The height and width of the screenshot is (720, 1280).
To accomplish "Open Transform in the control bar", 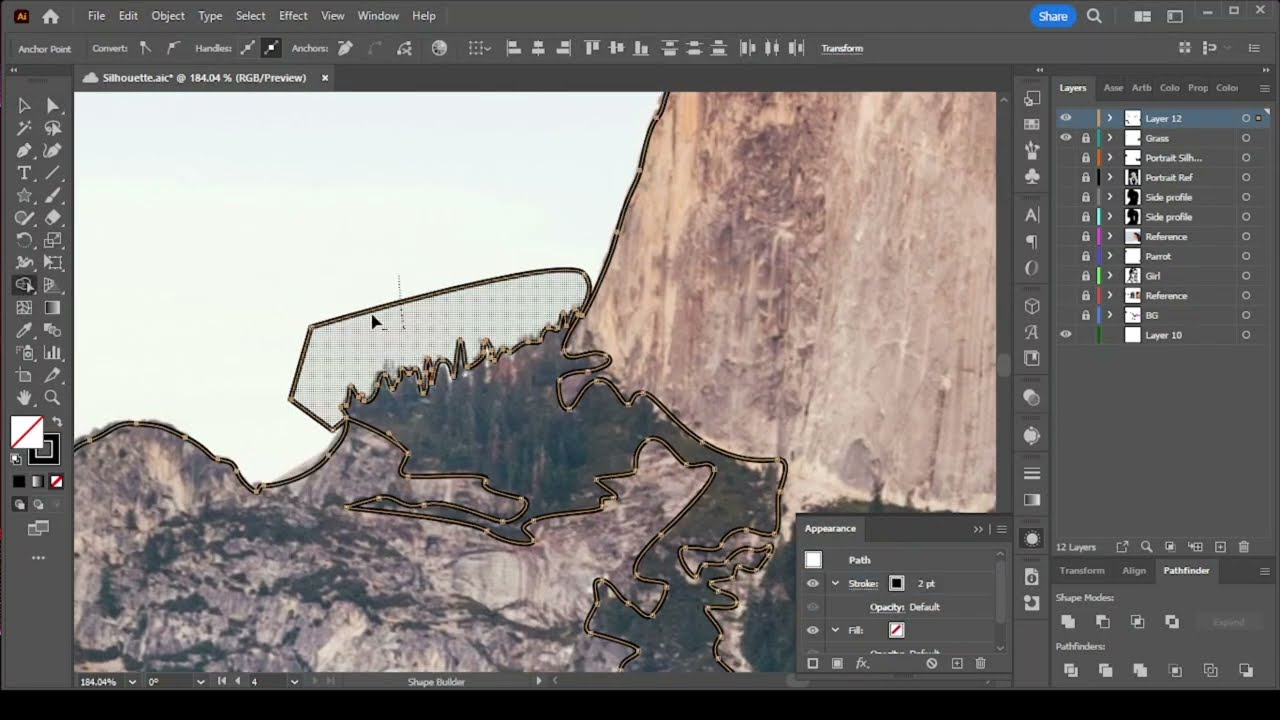I will coord(842,48).
